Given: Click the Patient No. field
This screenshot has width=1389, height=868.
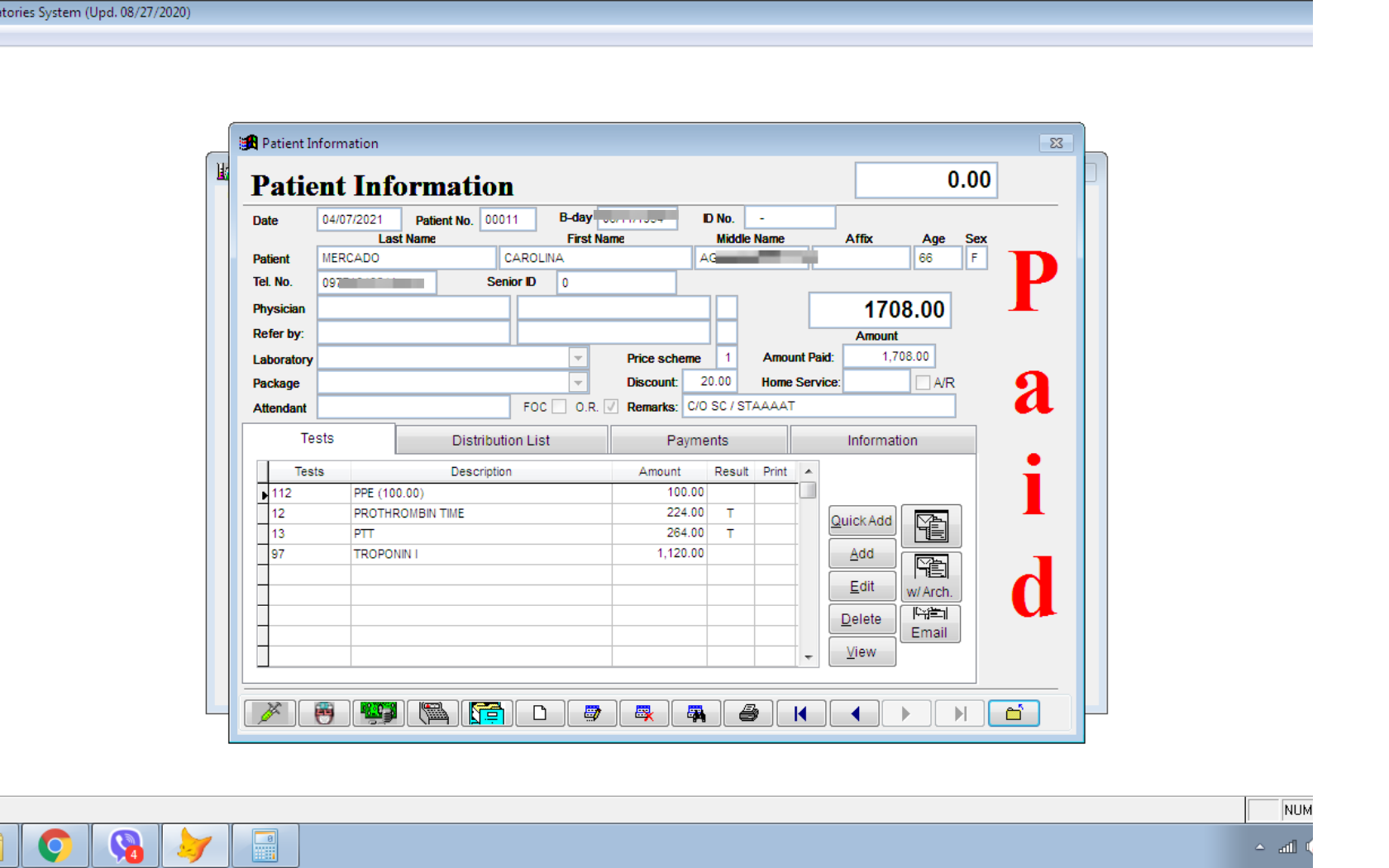Looking at the screenshot, I should [x=508, y=219].
